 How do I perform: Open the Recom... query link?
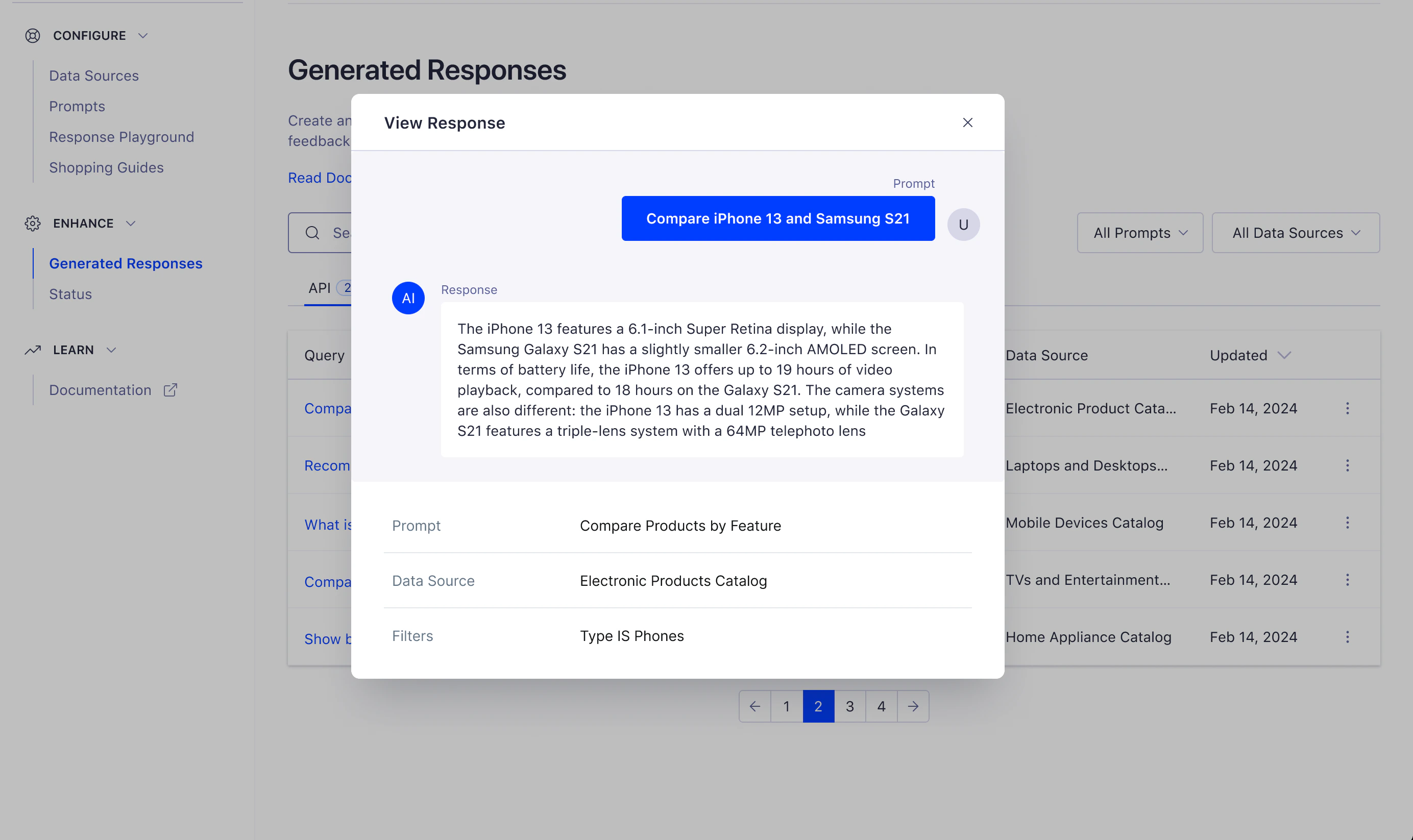point(327,465)
